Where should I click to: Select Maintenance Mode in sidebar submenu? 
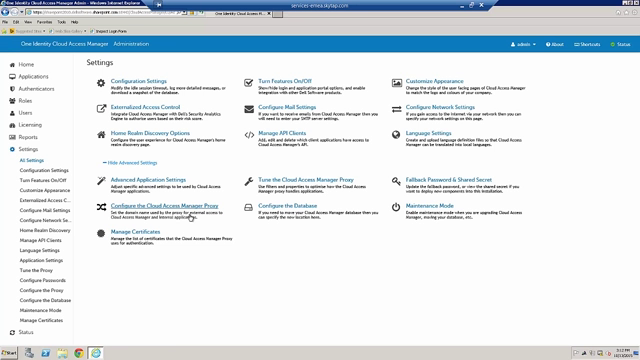[40, 310]
